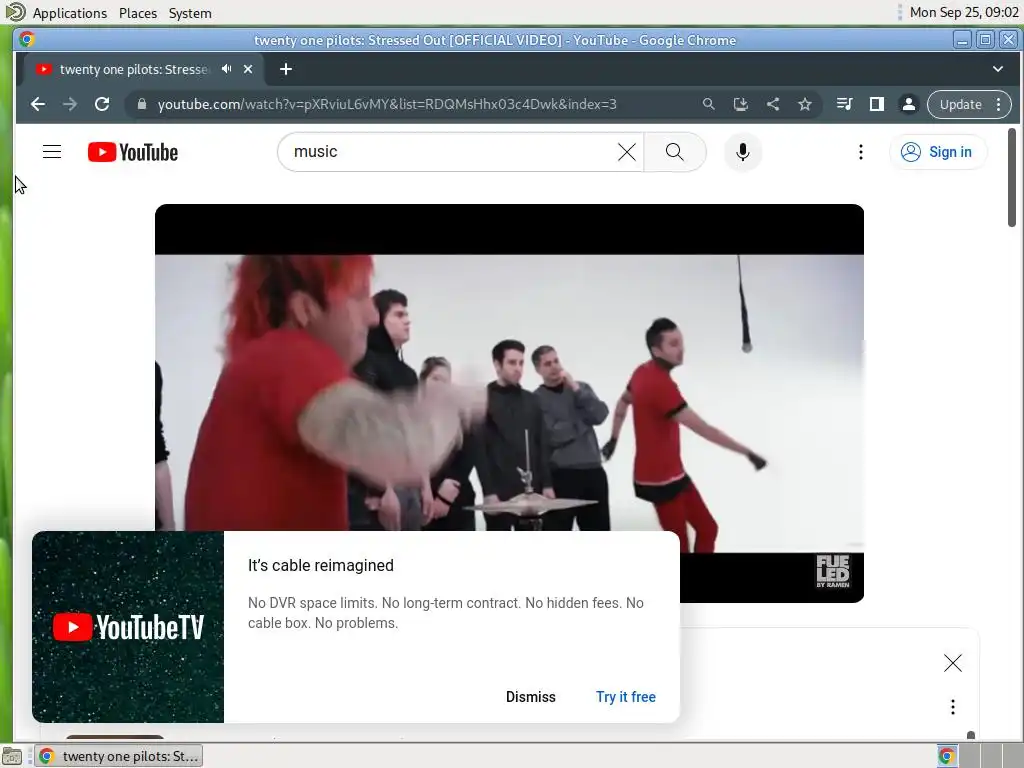
Task: Click the page vertical scrollbar thumb
Action: click(1012, 178)
